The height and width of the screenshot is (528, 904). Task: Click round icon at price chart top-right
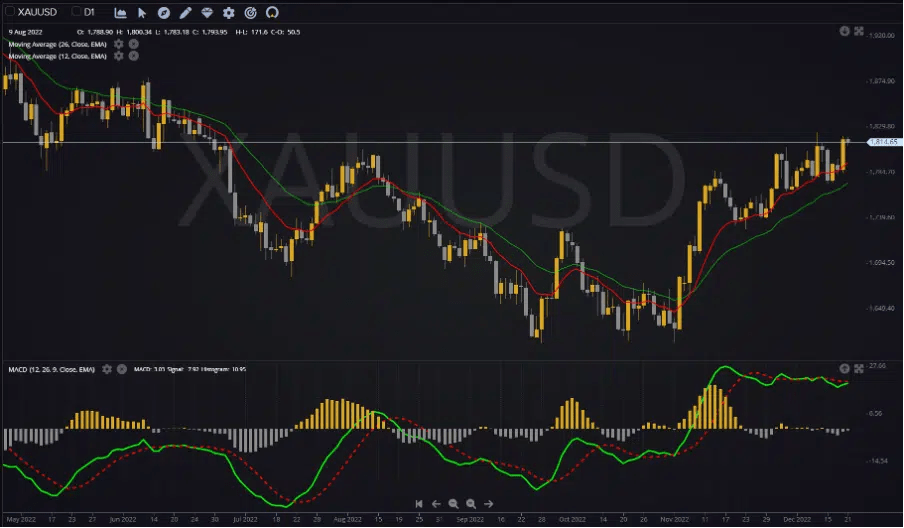tap(844, 31)
